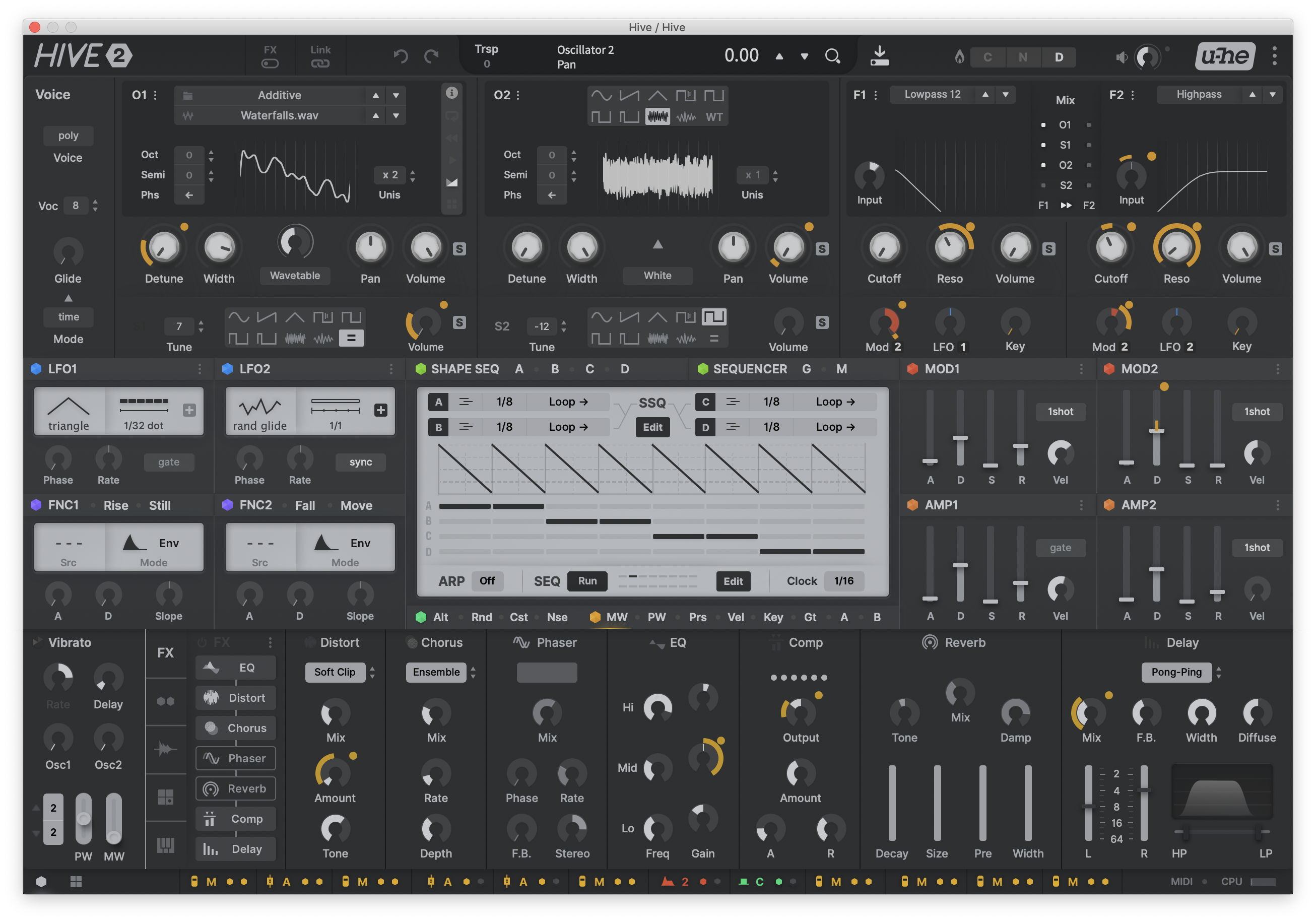
Task: Select the FNC1 Rise option
Action: (116, 505)
